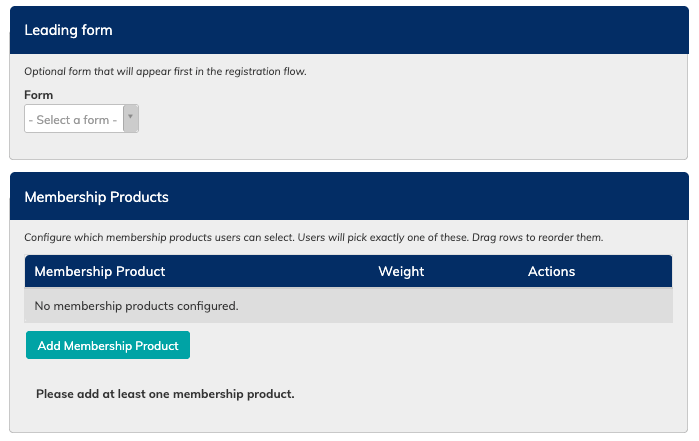Screen dimensions: 699x441
Task: Click the Membership Products dark blue header bar
Action: (x=349, y=196)
